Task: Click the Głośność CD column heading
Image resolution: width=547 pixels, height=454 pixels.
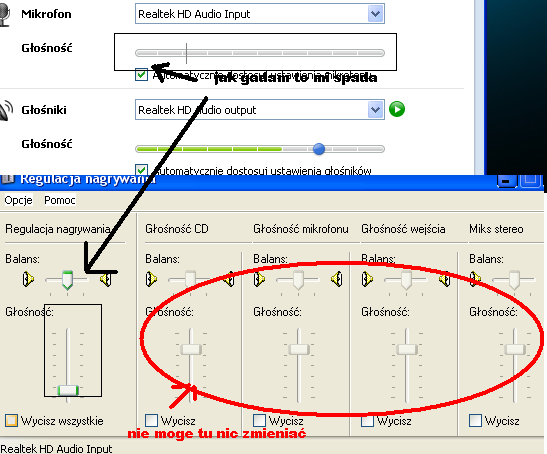Action: click(x=177, y=229)
